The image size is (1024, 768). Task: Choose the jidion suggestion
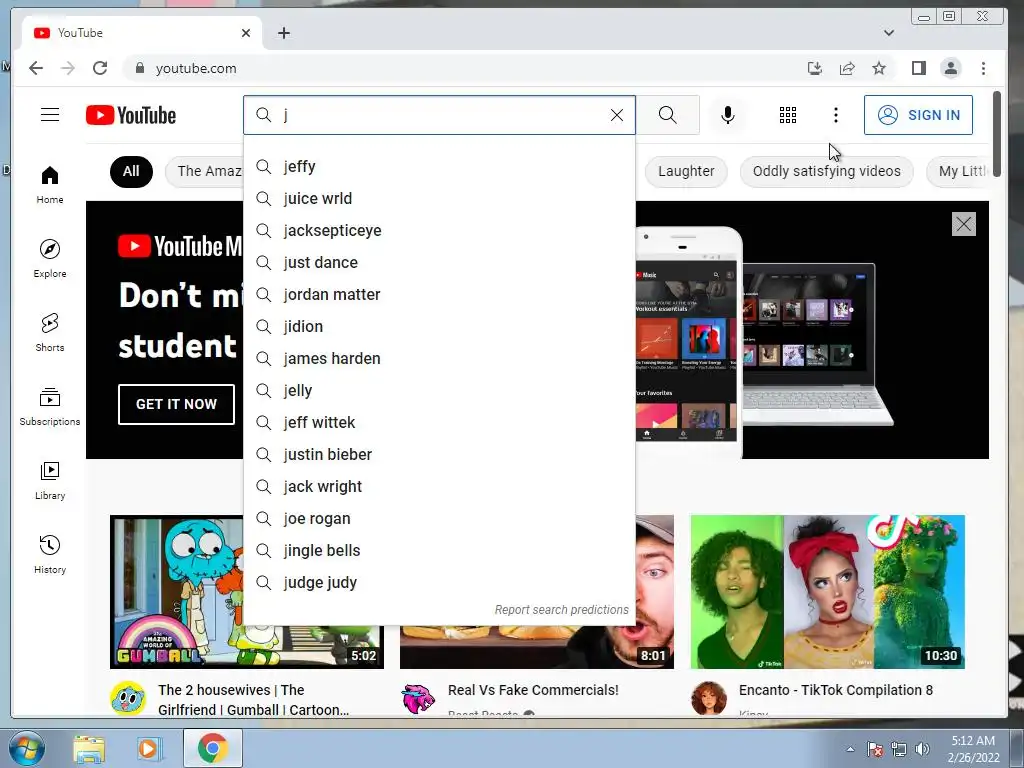[x=439, y=327]
